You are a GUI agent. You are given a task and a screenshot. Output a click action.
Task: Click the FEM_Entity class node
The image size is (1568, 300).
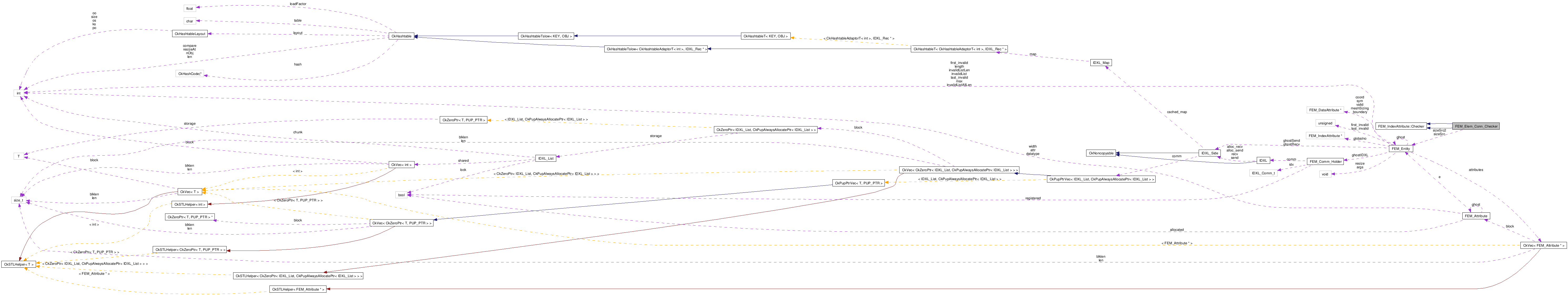[x=1400, y=149]
